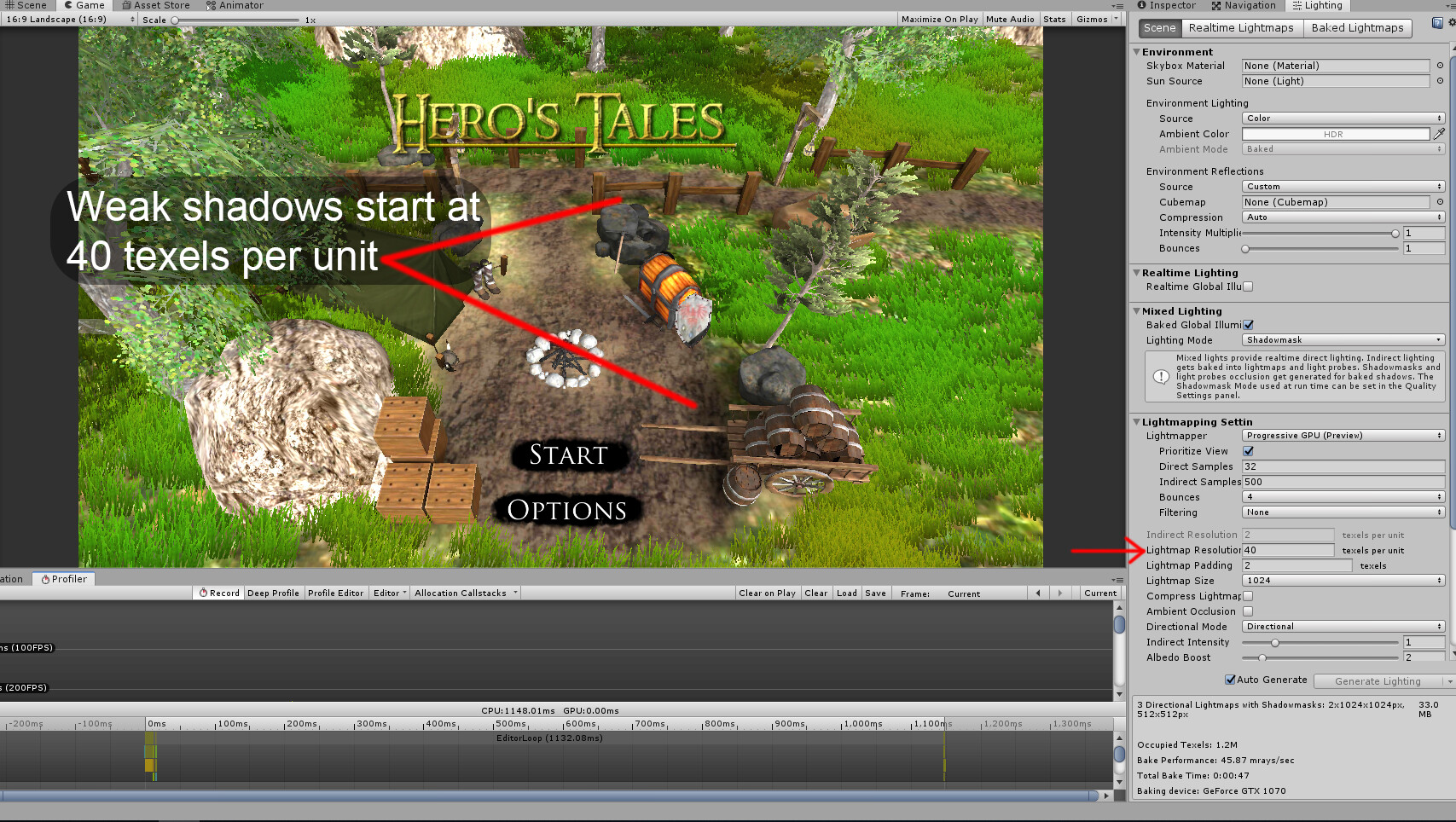This screenshot has height=822, width=1456.
Task: Open Profiler panel options menu
Action: [1117, 580]
